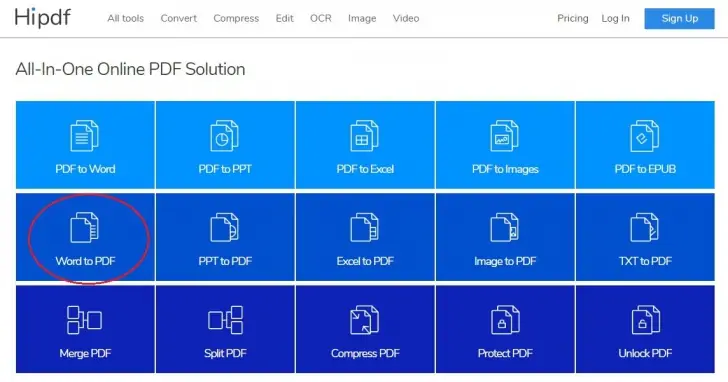
Task: Open the Word to PDF converter icon
Action: [x=84, y=227]
